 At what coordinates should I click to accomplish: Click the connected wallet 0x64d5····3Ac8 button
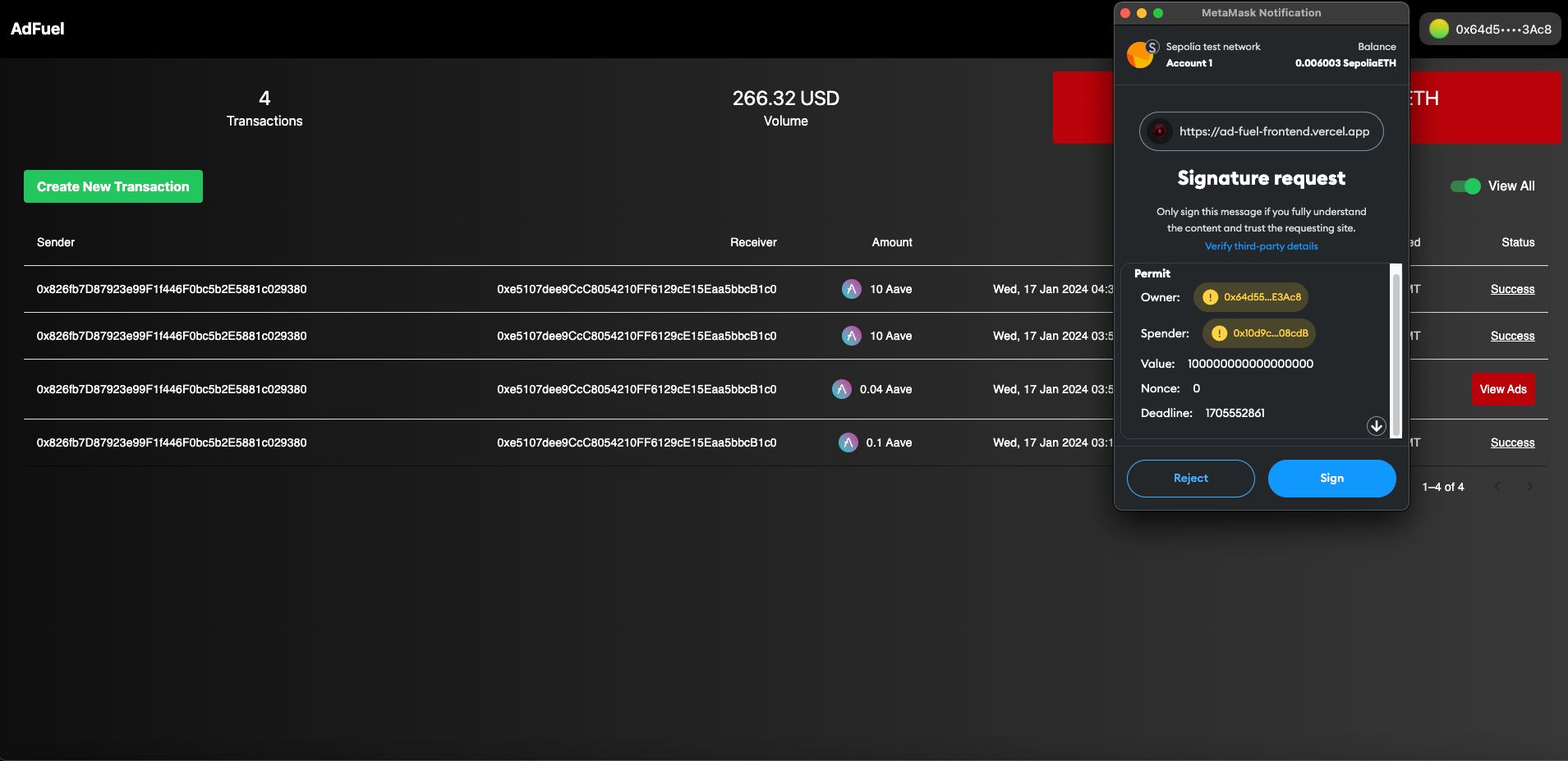1490,29
